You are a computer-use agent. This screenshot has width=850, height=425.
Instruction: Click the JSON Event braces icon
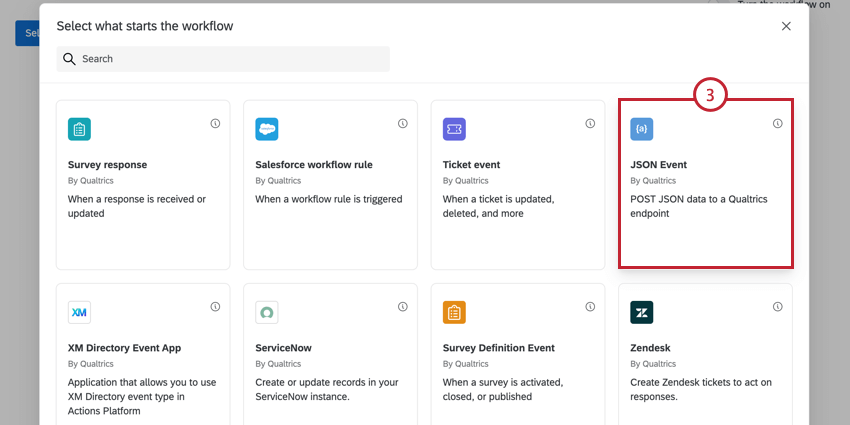tap(642, 129)
